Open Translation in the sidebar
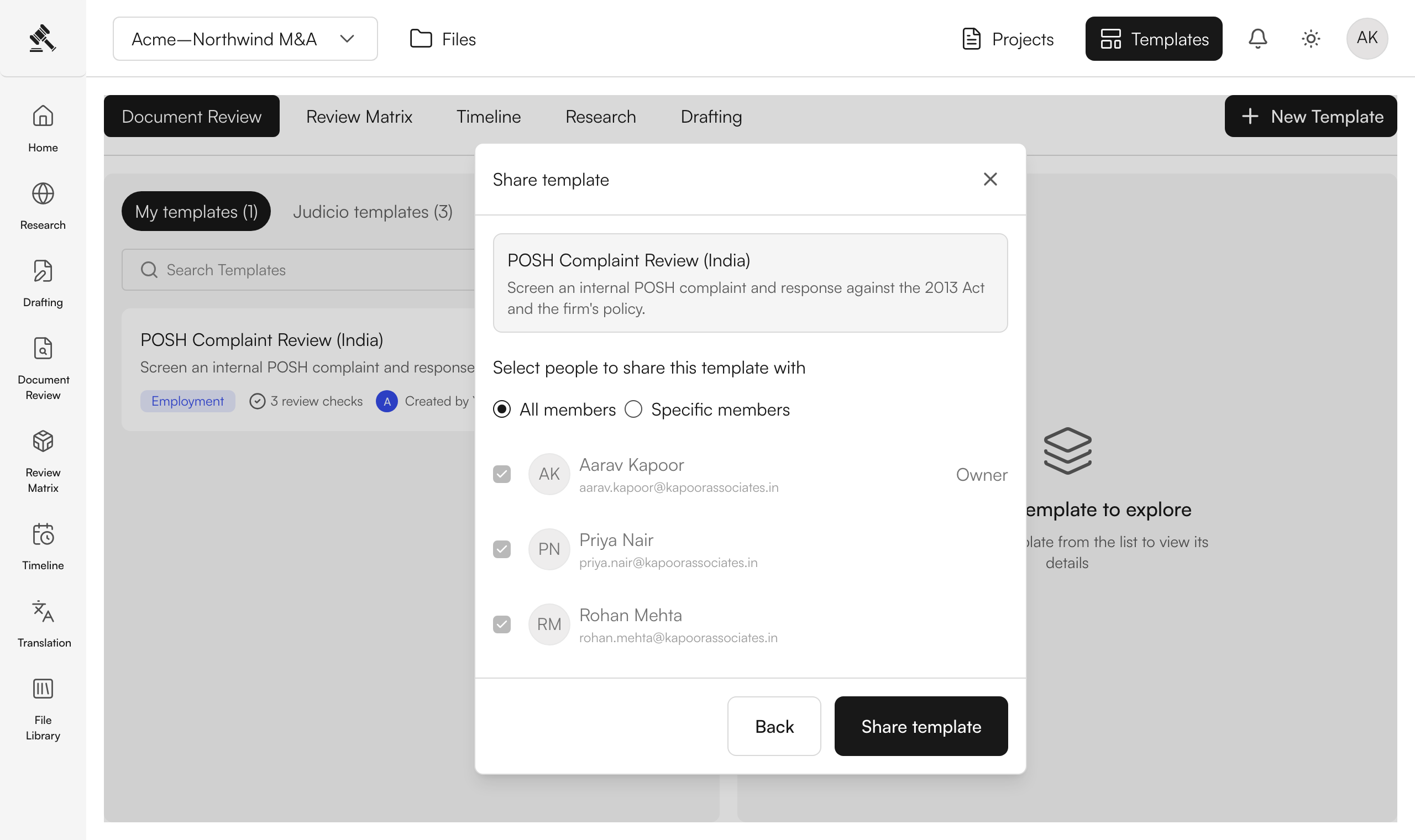 [x=44, y=624]
